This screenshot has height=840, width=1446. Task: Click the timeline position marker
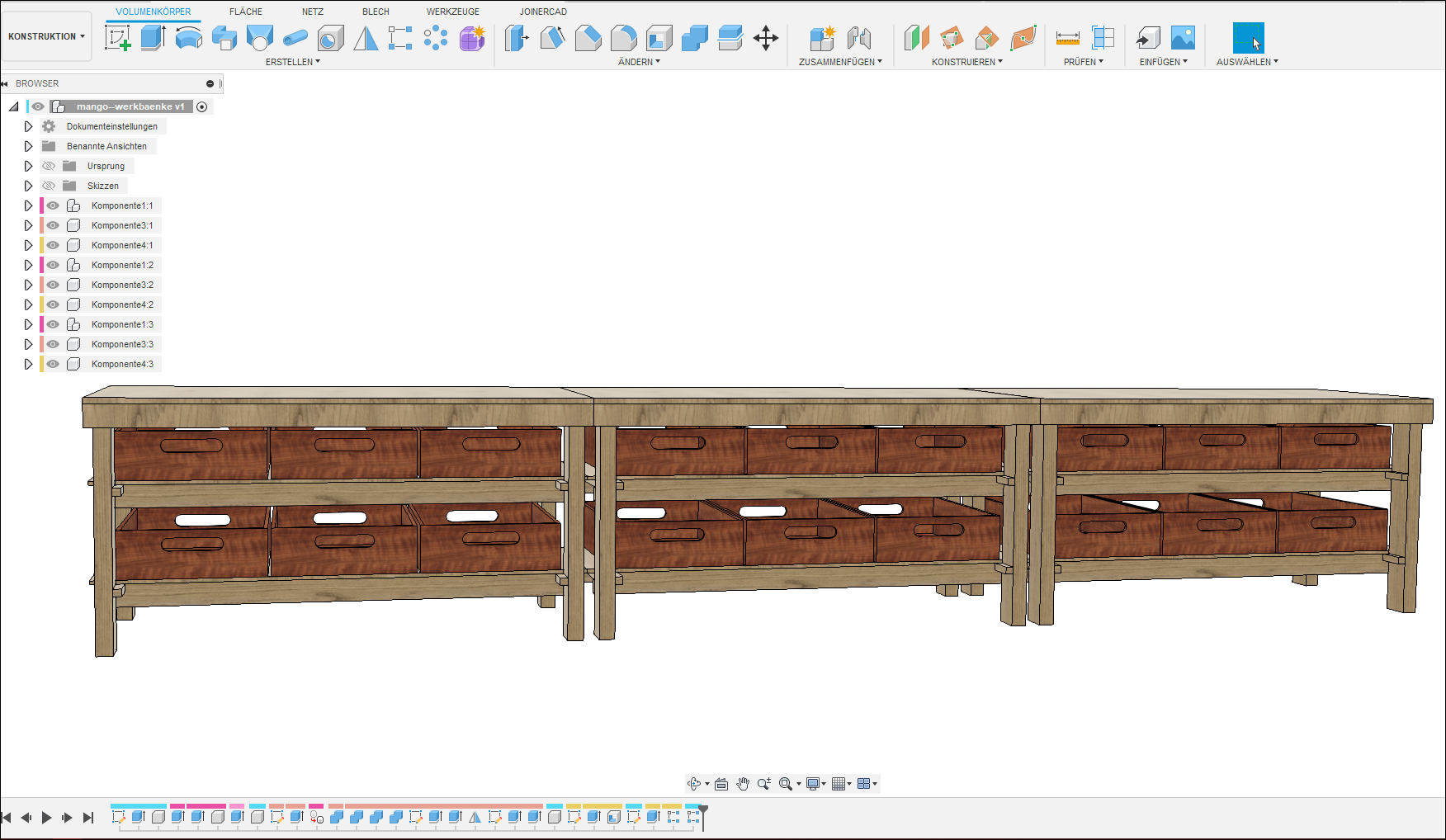pos(703,817)
